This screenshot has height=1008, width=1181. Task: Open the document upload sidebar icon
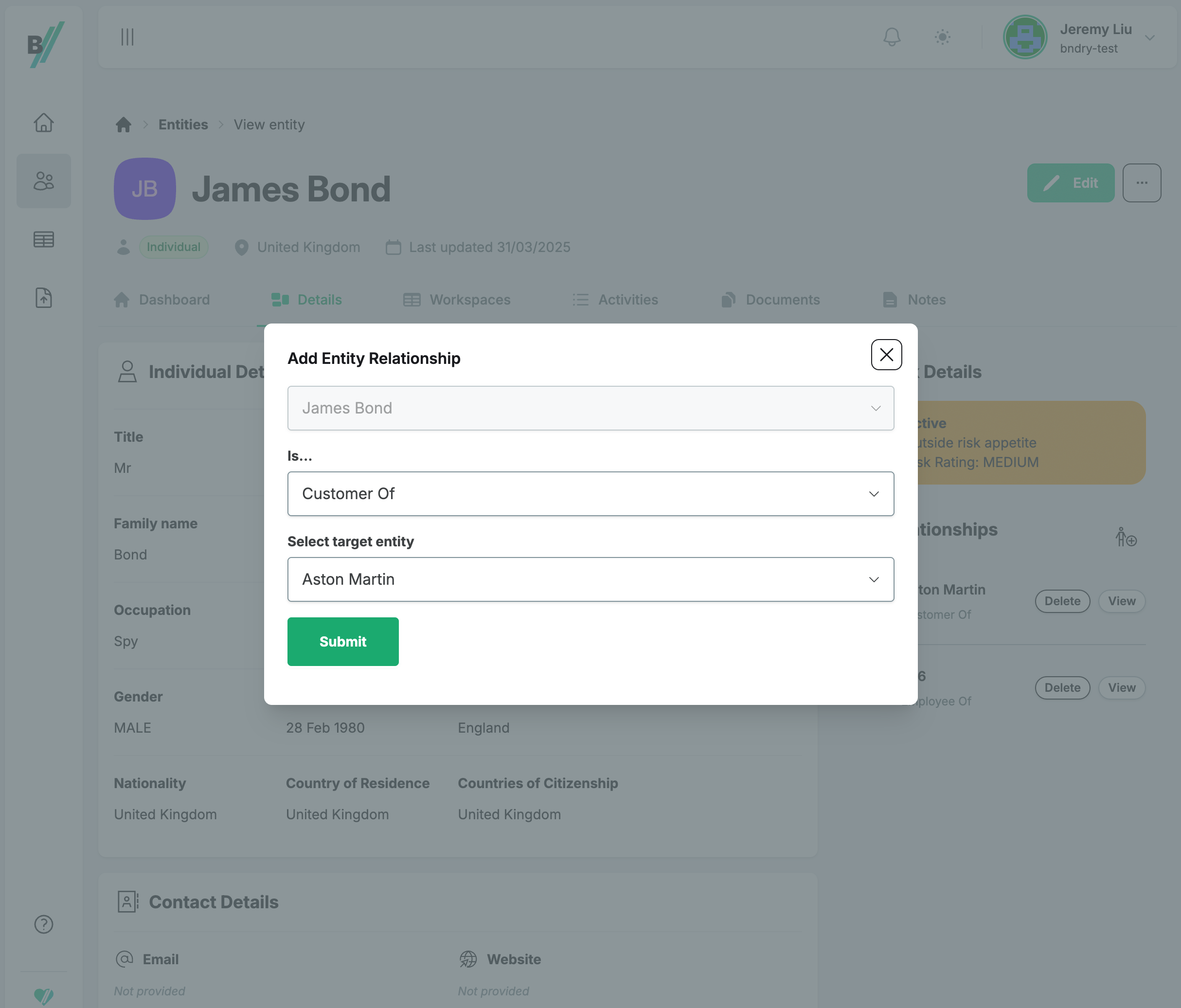pos(44,298)
